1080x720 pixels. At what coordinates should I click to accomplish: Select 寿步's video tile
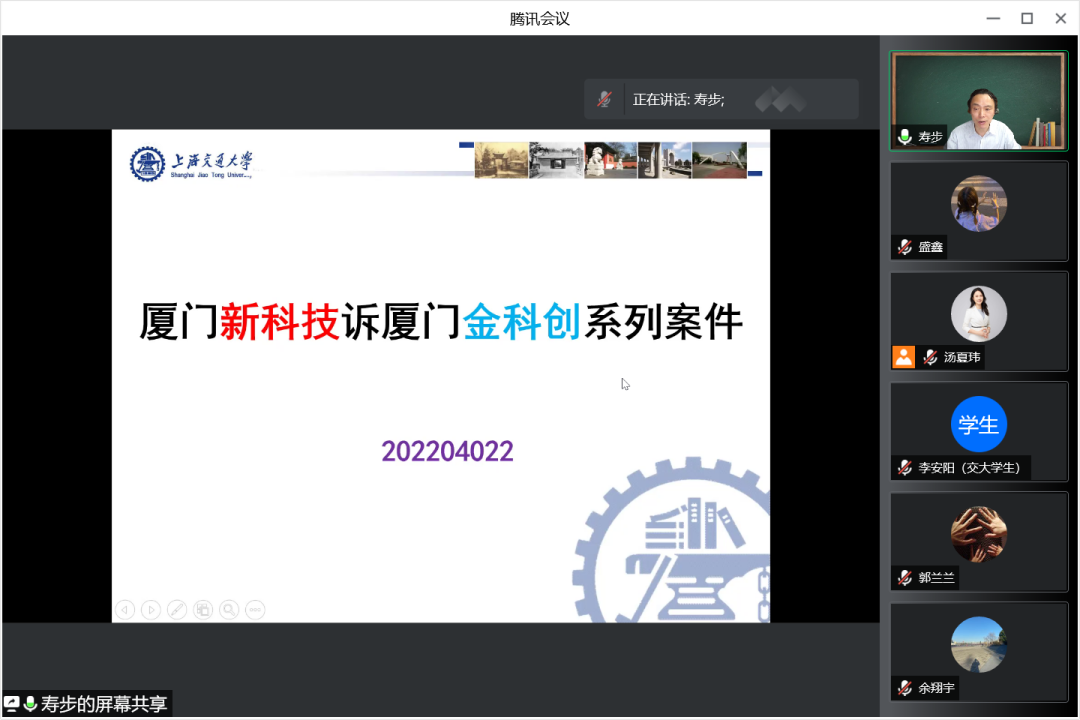(x=979, y=101)
